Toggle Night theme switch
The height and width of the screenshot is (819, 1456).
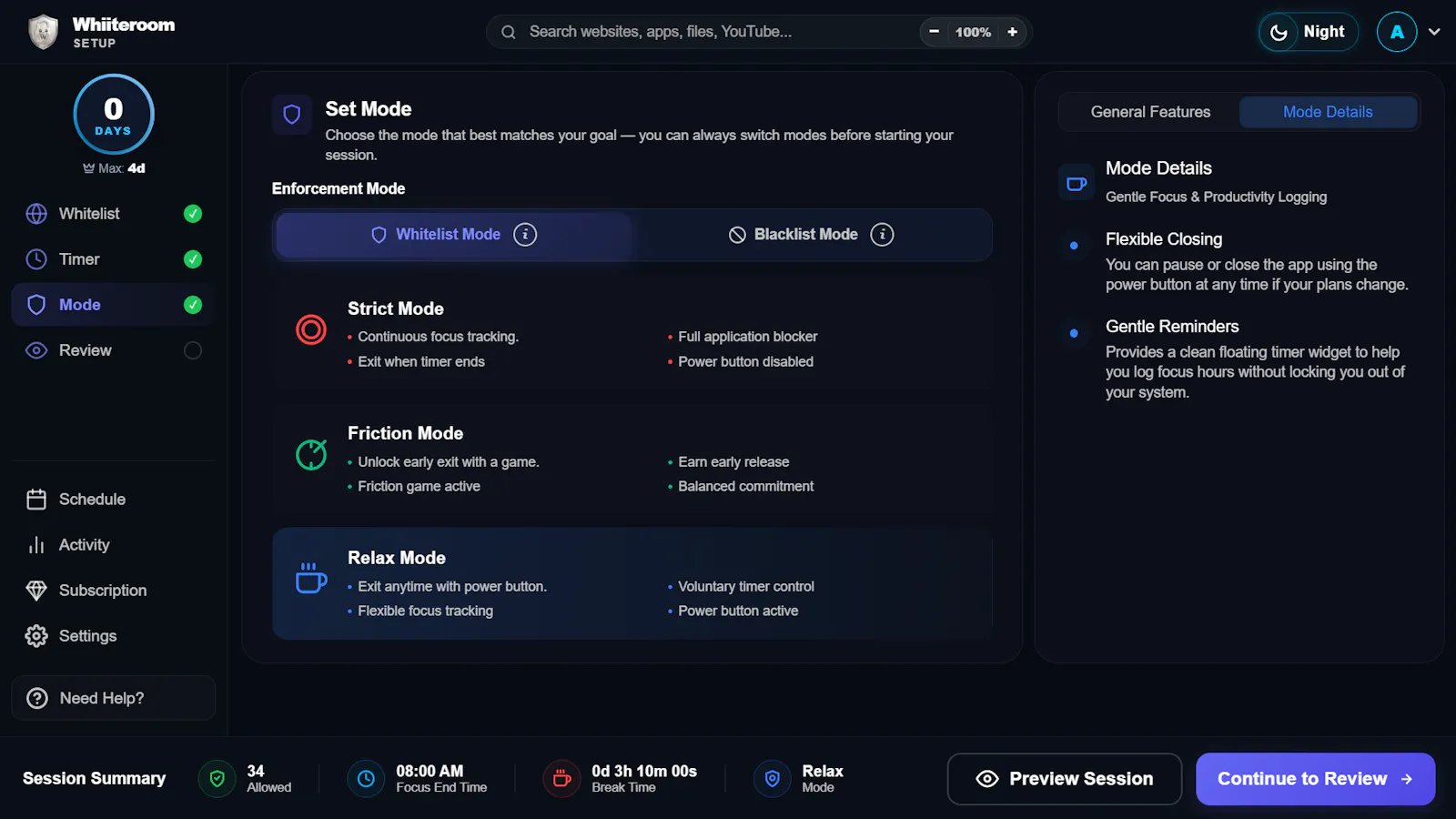[x=1309, y=32]
